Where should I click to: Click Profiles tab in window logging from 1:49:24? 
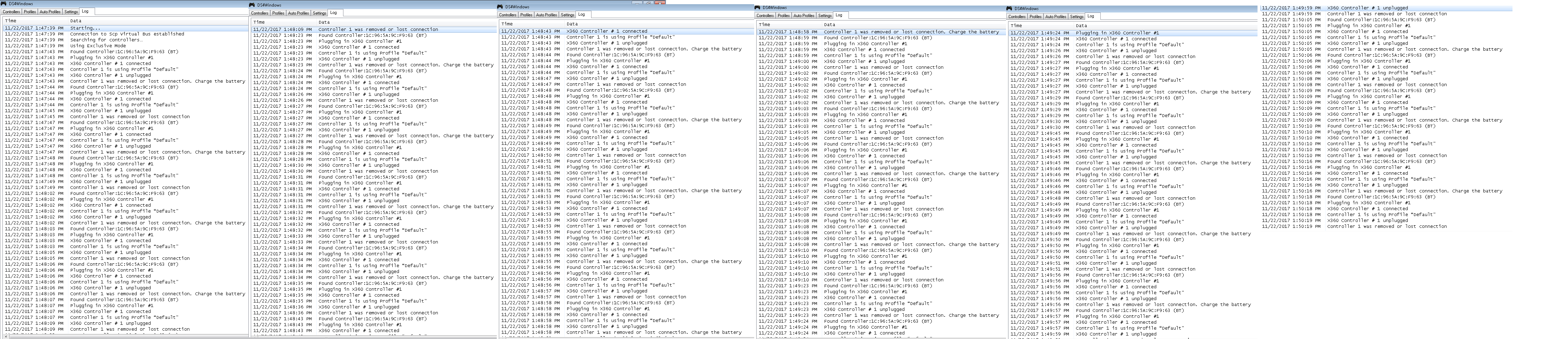[1036, 16]
